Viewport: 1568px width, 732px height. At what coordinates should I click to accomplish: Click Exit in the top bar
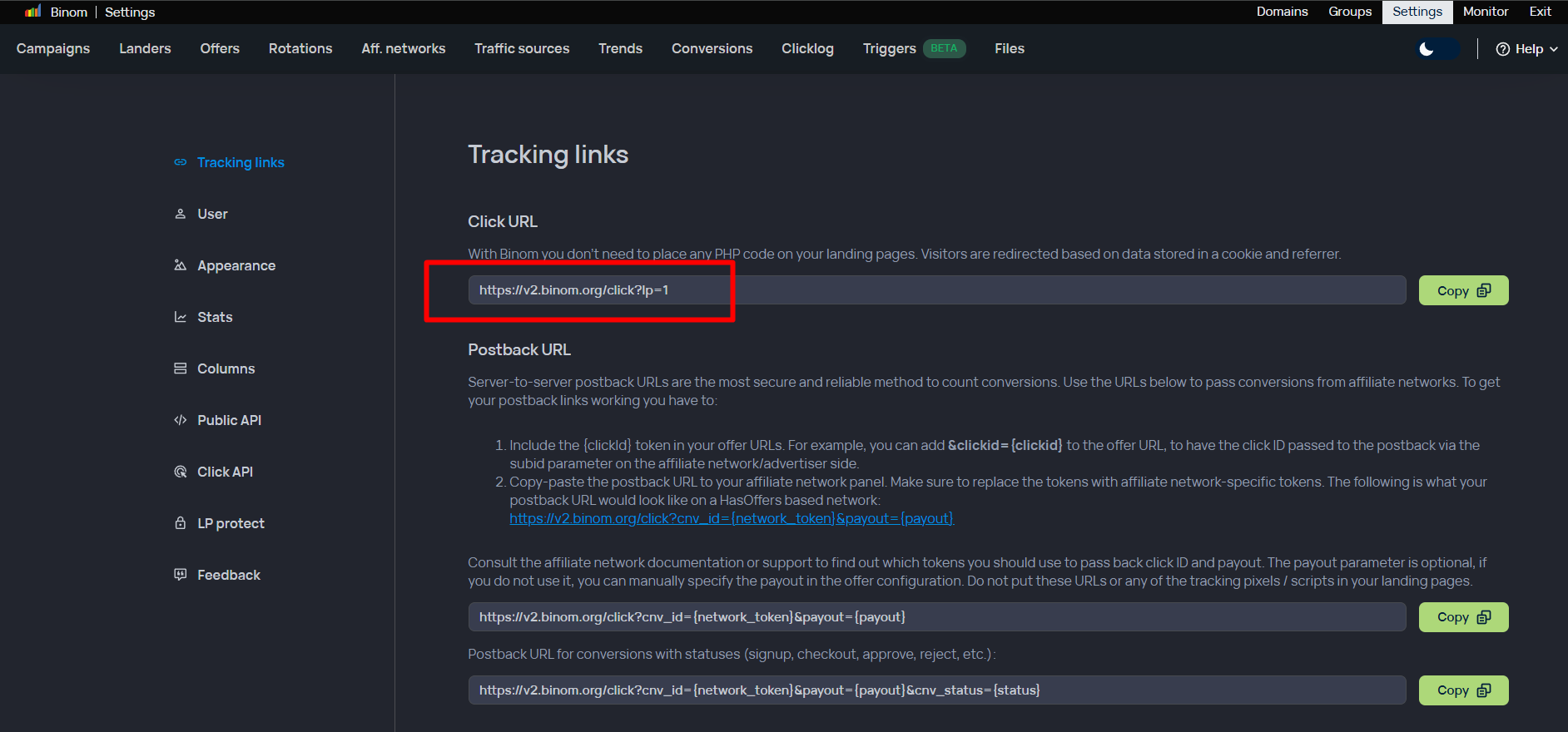[x=1541, y=12]
